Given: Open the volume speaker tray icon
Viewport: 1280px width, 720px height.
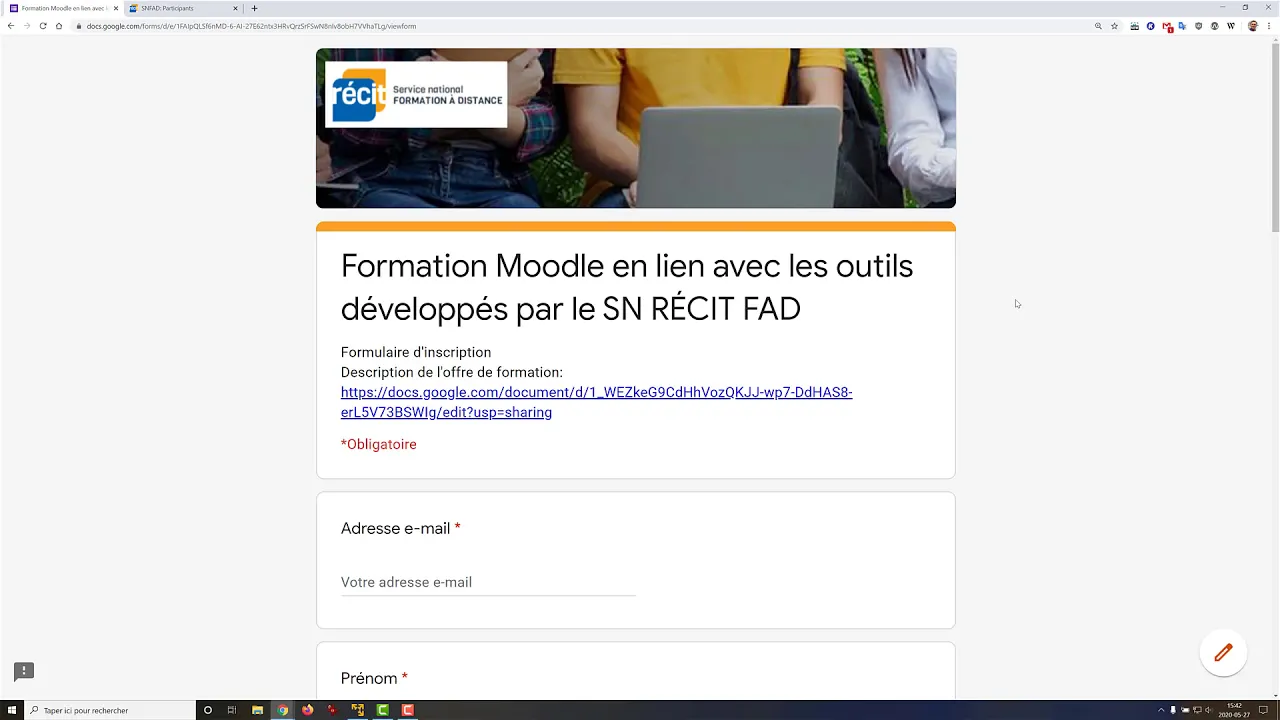Looking at the screenshot, I should [1208, 710].
